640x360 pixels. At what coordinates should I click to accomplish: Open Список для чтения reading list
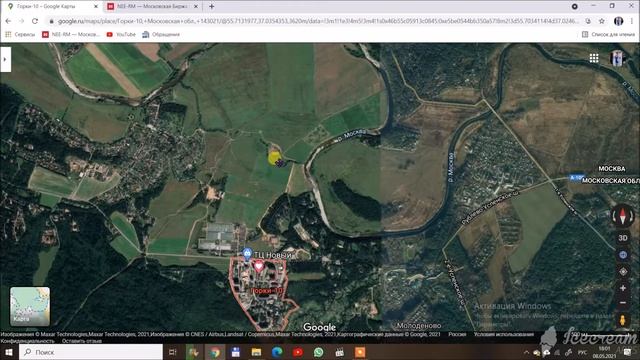tap(608, 35)
